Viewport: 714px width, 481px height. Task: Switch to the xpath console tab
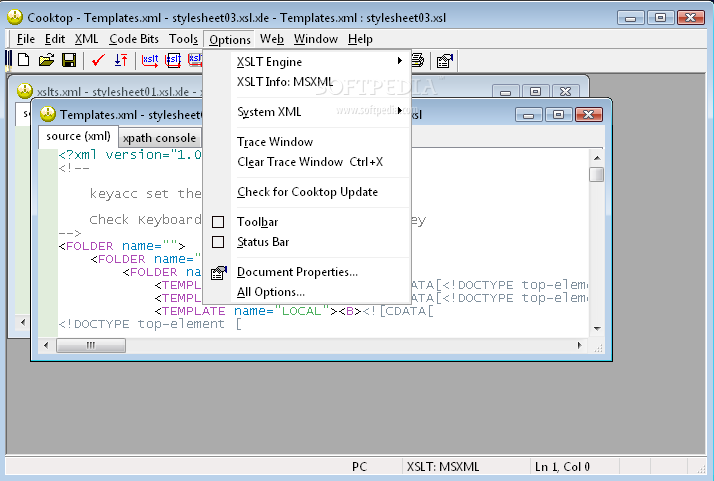tap(159, 138)
